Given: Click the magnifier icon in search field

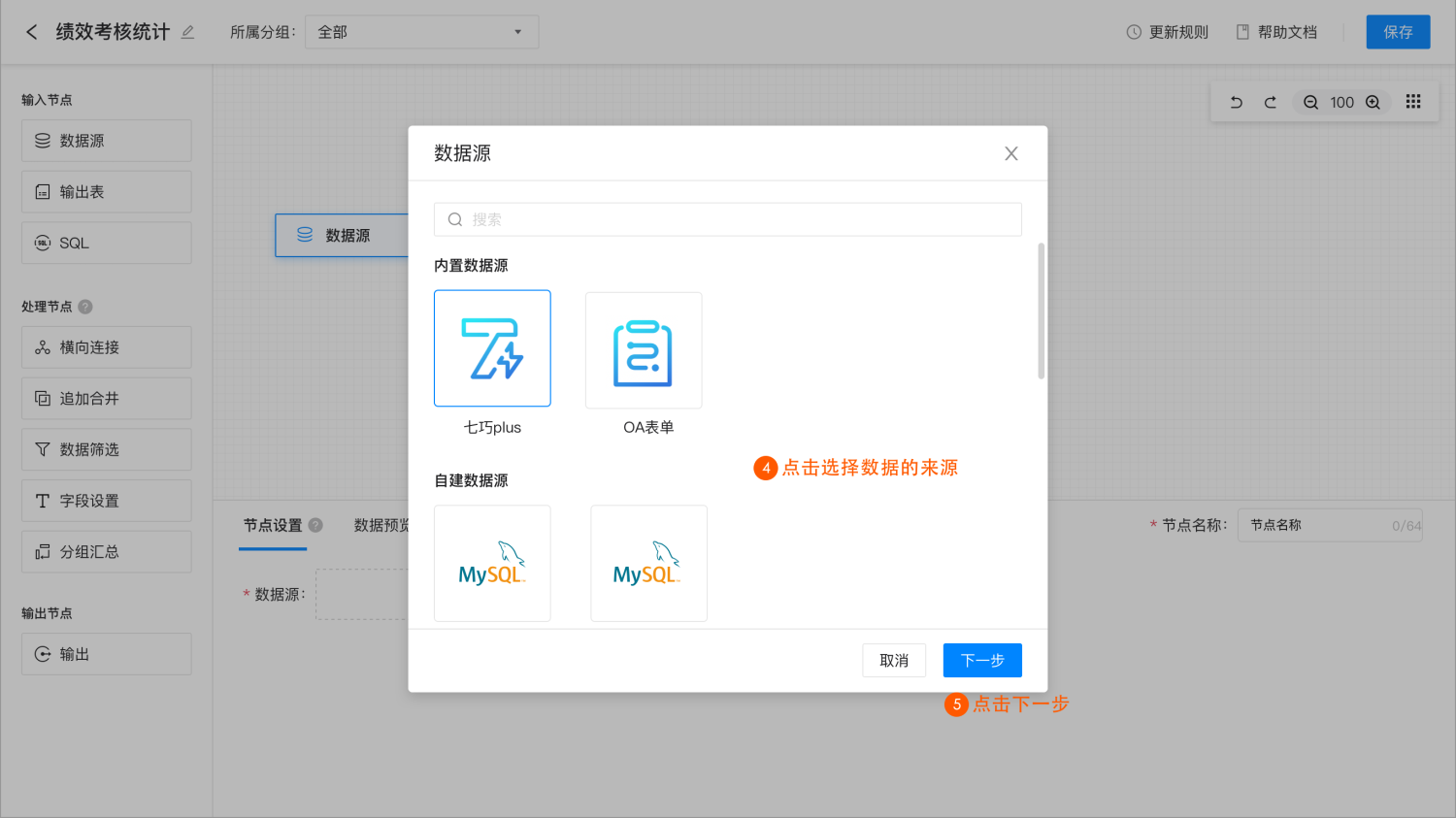Looking at the screenshot, I should pyautogui.click(x=454, y=219).
